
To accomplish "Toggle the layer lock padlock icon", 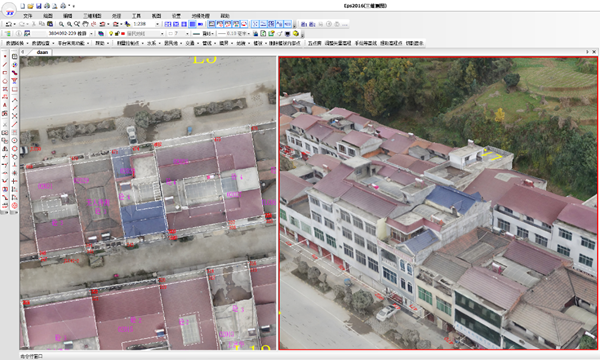I will pos(117,34).
